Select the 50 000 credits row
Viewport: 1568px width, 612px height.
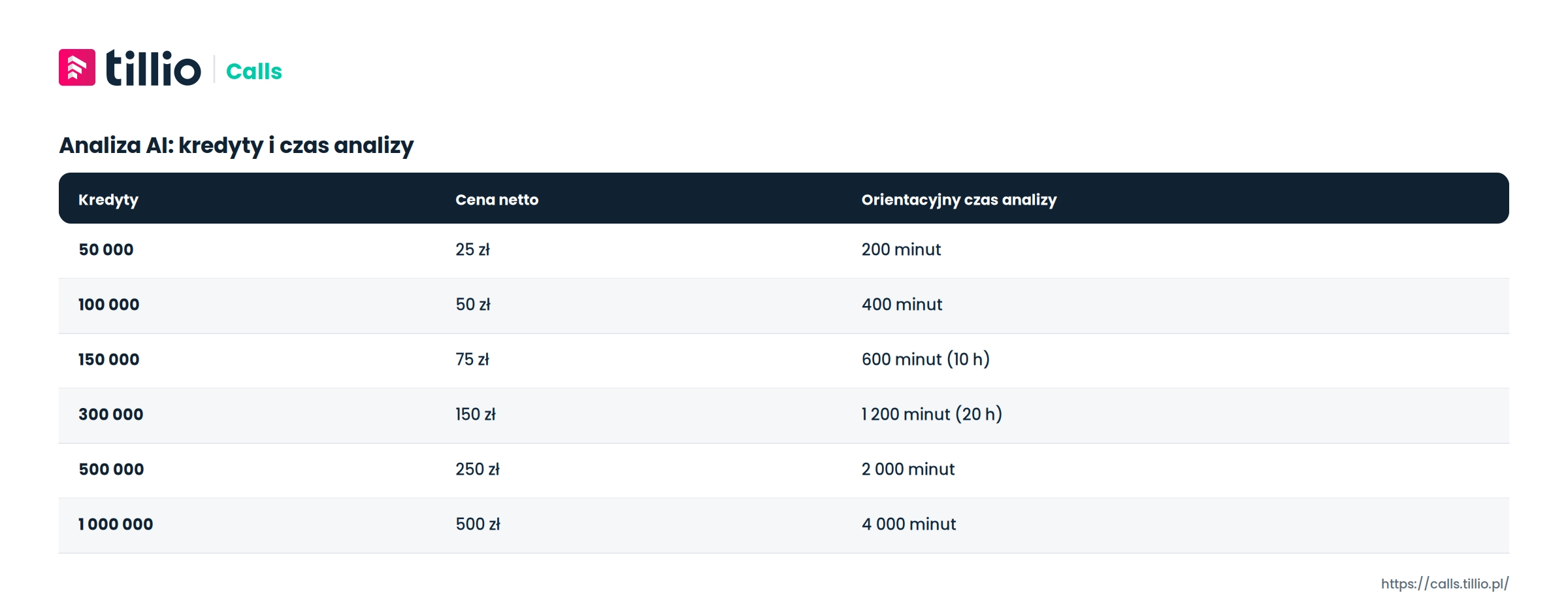(x=784, y=251)
